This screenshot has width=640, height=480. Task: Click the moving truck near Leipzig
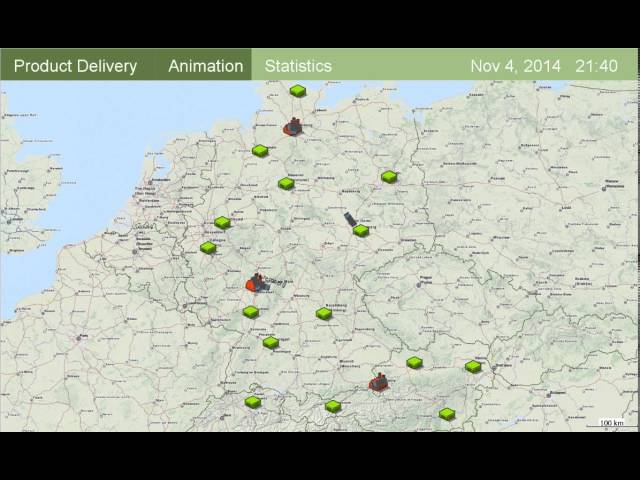coord(349,219)
